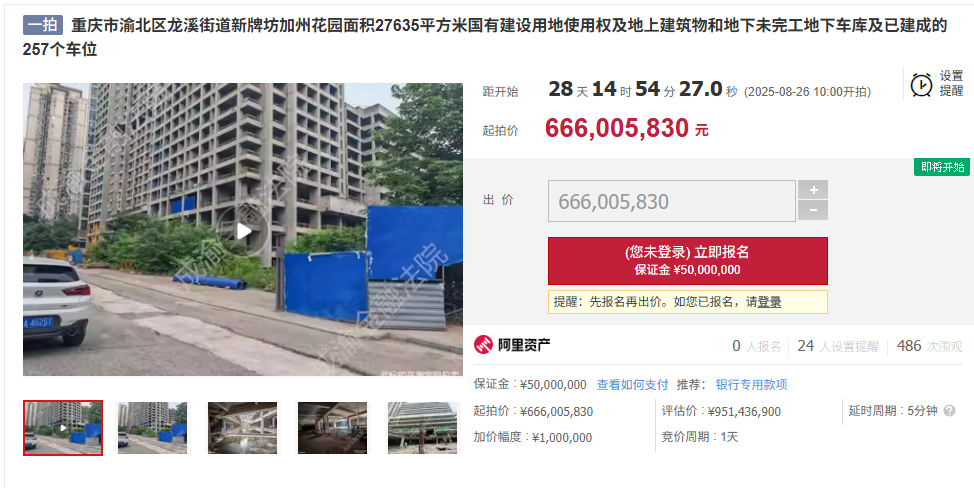The image size is (974, 488).
Task: Click the red 立即报名 registration button
Action: point(688,261)
